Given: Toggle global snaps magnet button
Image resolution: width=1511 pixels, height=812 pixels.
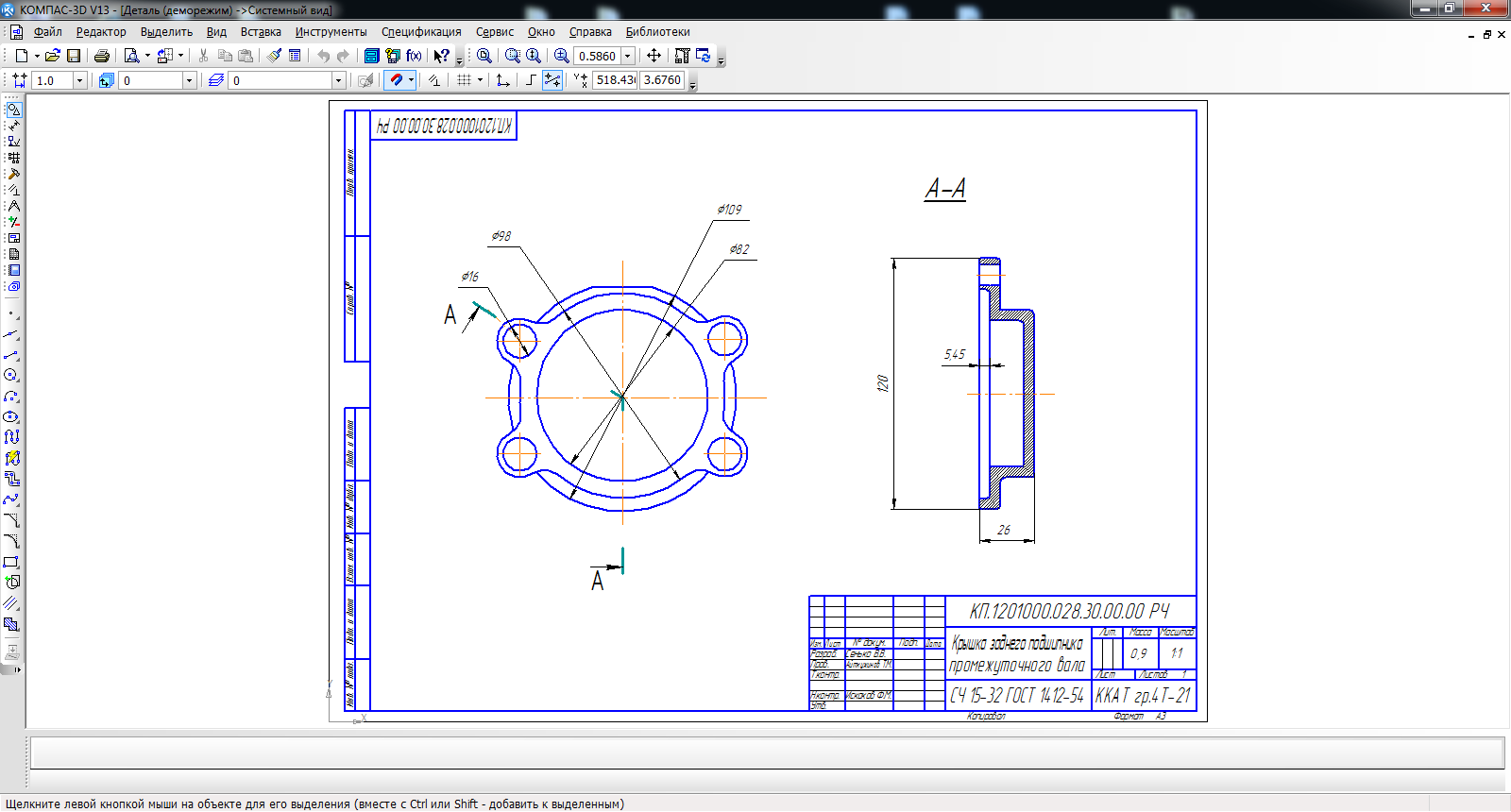Looking at the screenshot, I should (x=397, y=80).
